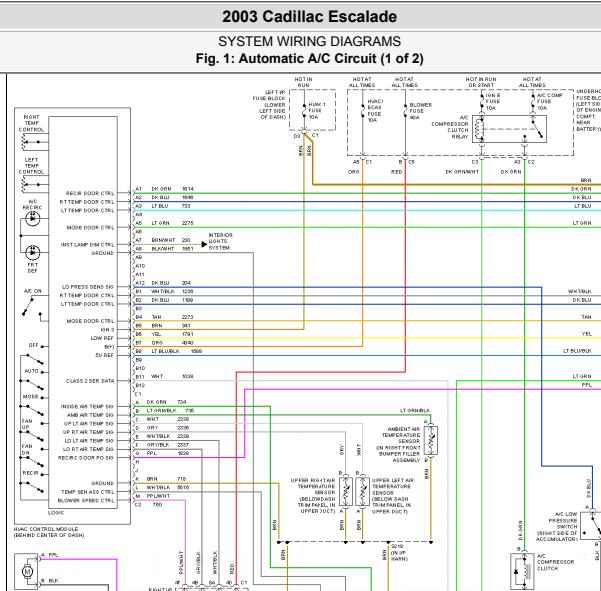This screenshot has width=601, height=591.
Task: Click the 'RECIR DOOR CTRL' pin label
Action: coord(90,193)
